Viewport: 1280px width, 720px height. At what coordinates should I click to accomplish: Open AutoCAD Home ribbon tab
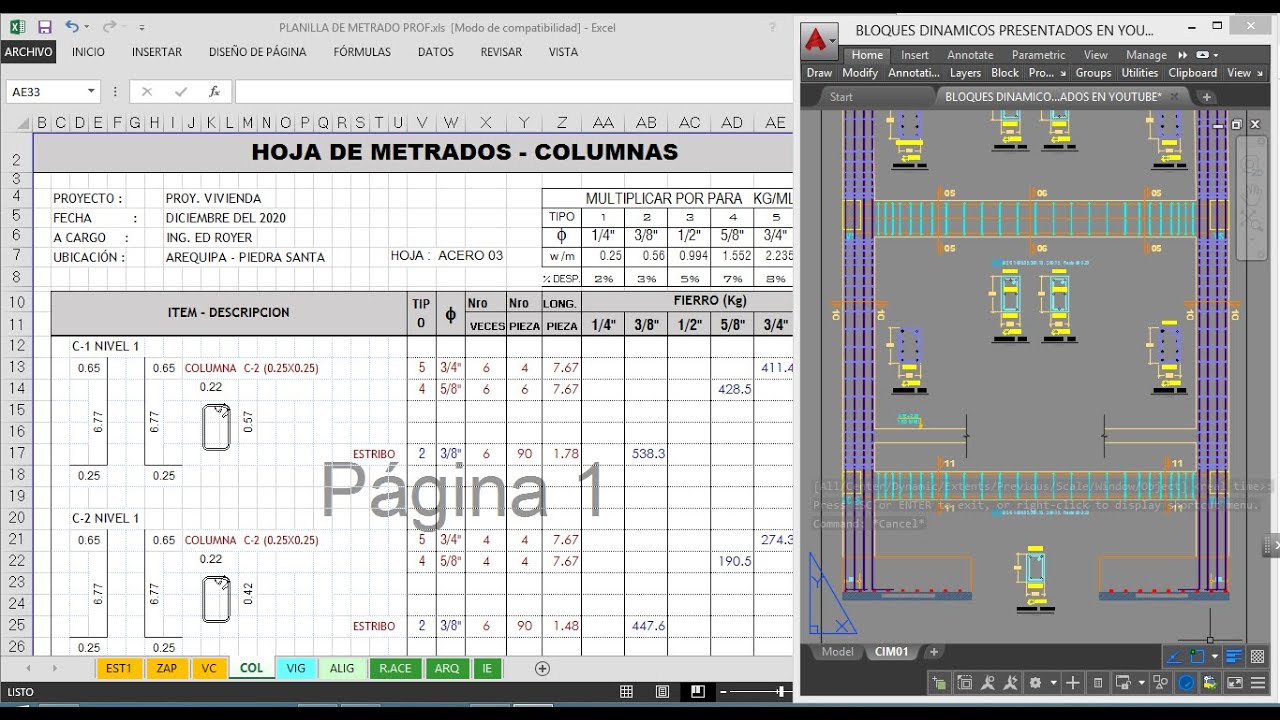point(867,55)
